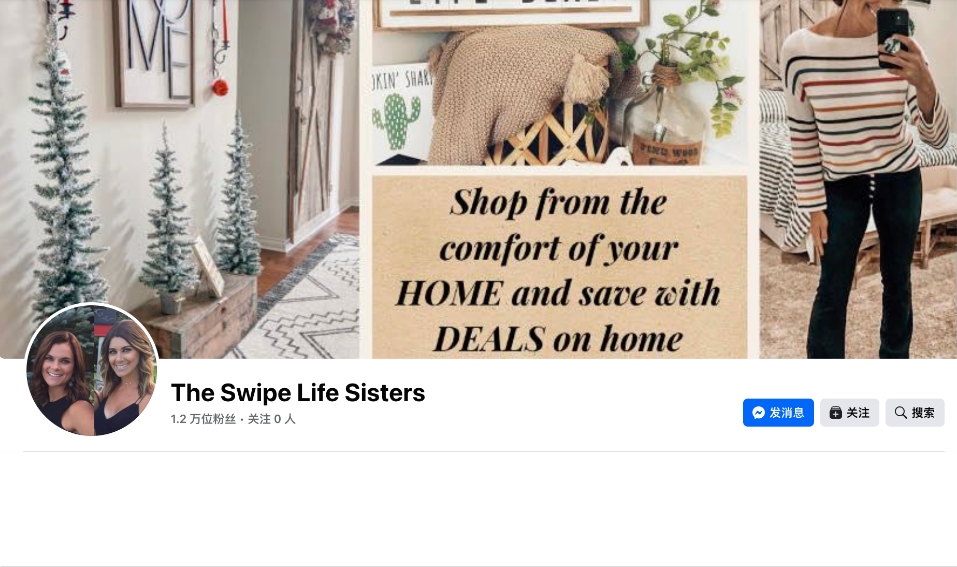This screenshot has height=567, width=957.
Task: Click the follow icon beside 关注
Action: (x=836, y=413)
